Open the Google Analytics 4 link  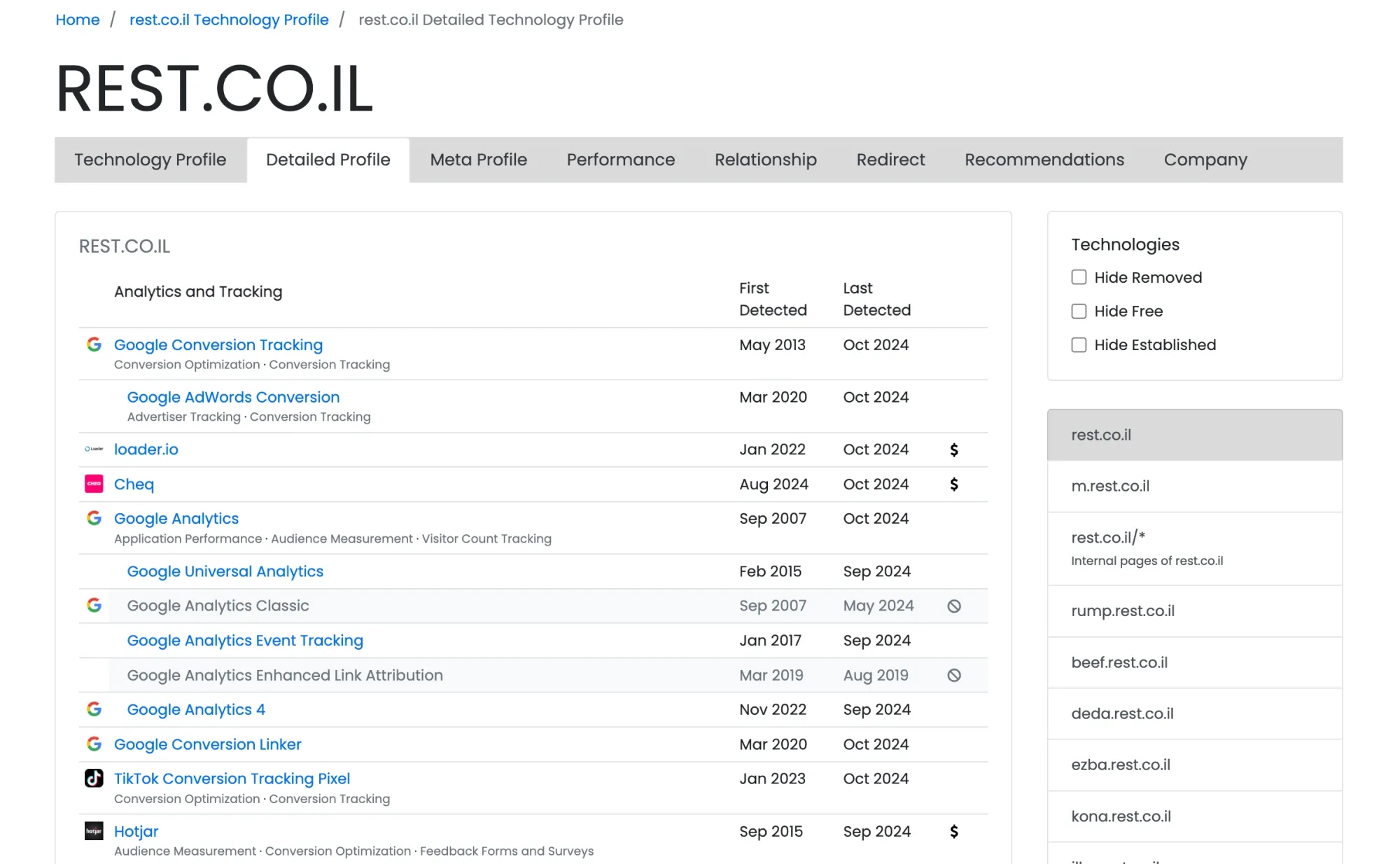pos(196,709)
